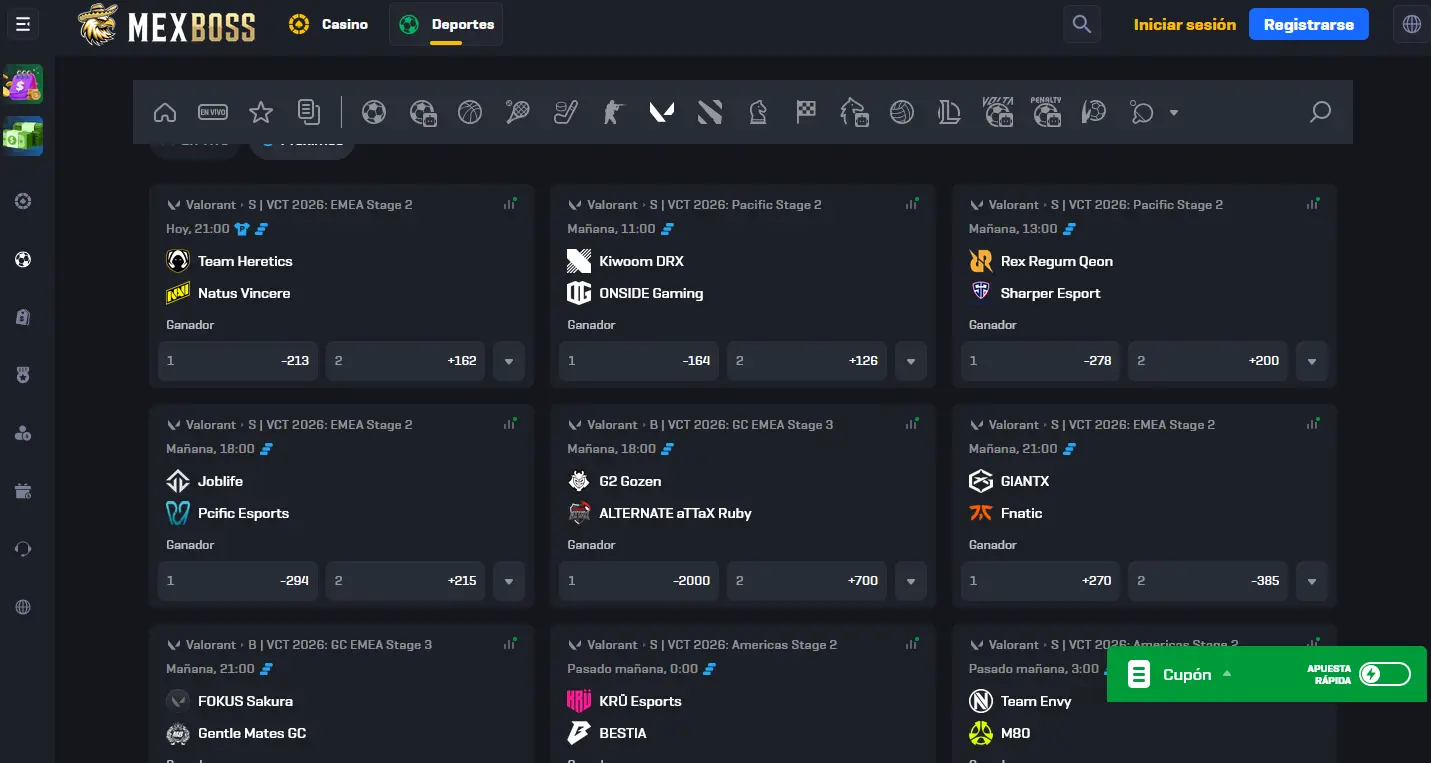The height and width of the screenshot is (763, 1431).
Task: Open the header search magnifier button
Action: point(1081,24)
